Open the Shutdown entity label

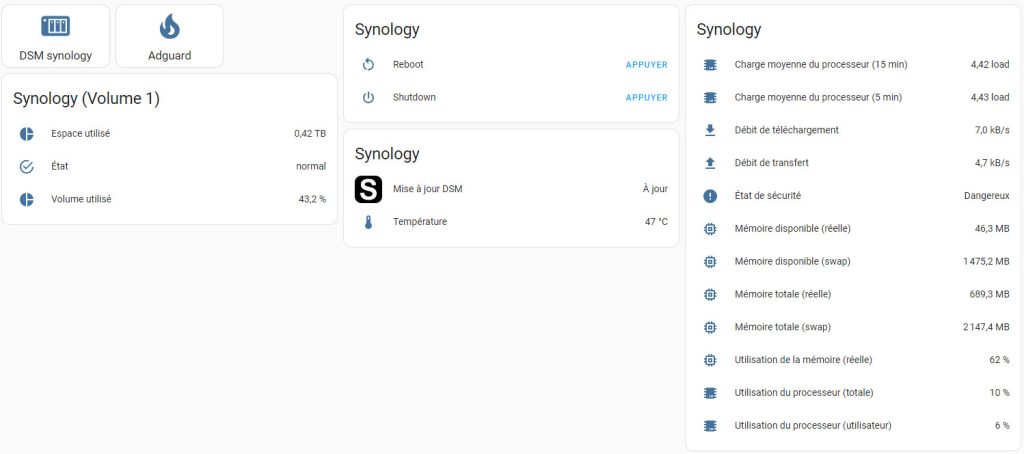click(414, 97)
